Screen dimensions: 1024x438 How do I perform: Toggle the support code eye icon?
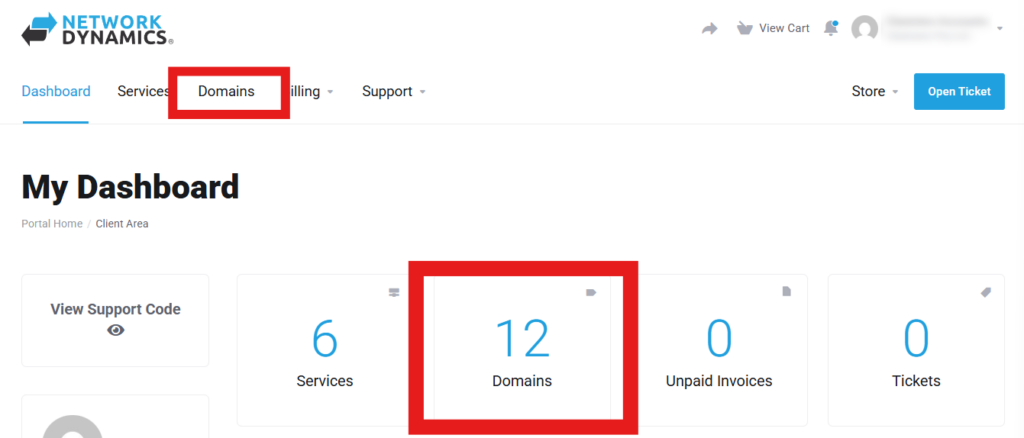click(x=116, y=330)
